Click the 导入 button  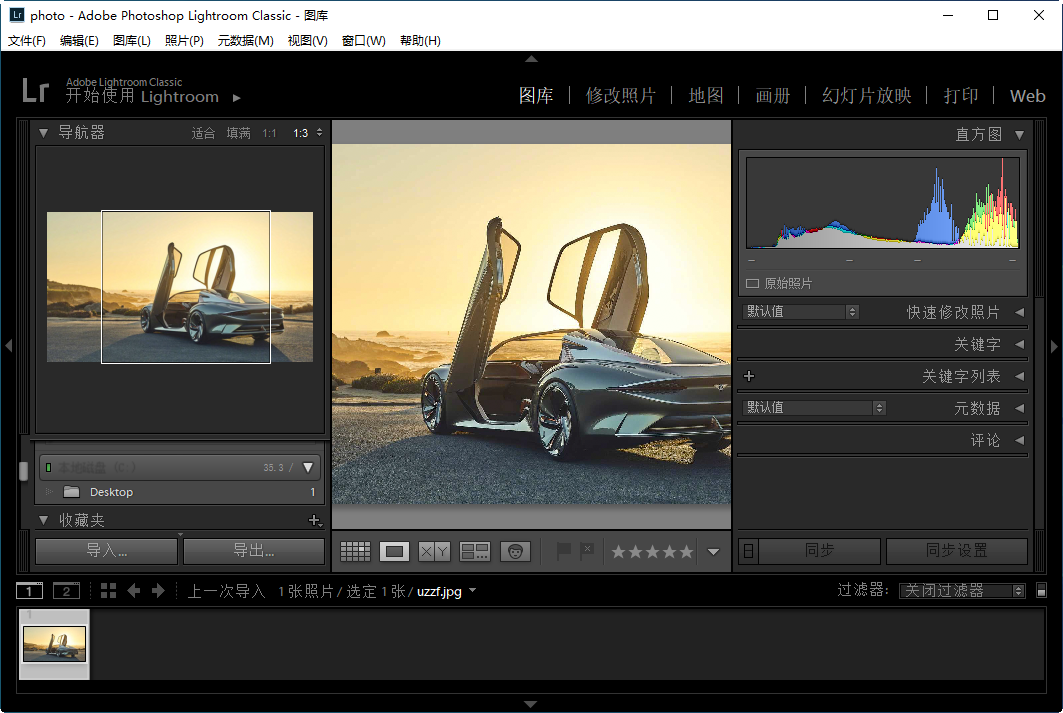[105, 550]
